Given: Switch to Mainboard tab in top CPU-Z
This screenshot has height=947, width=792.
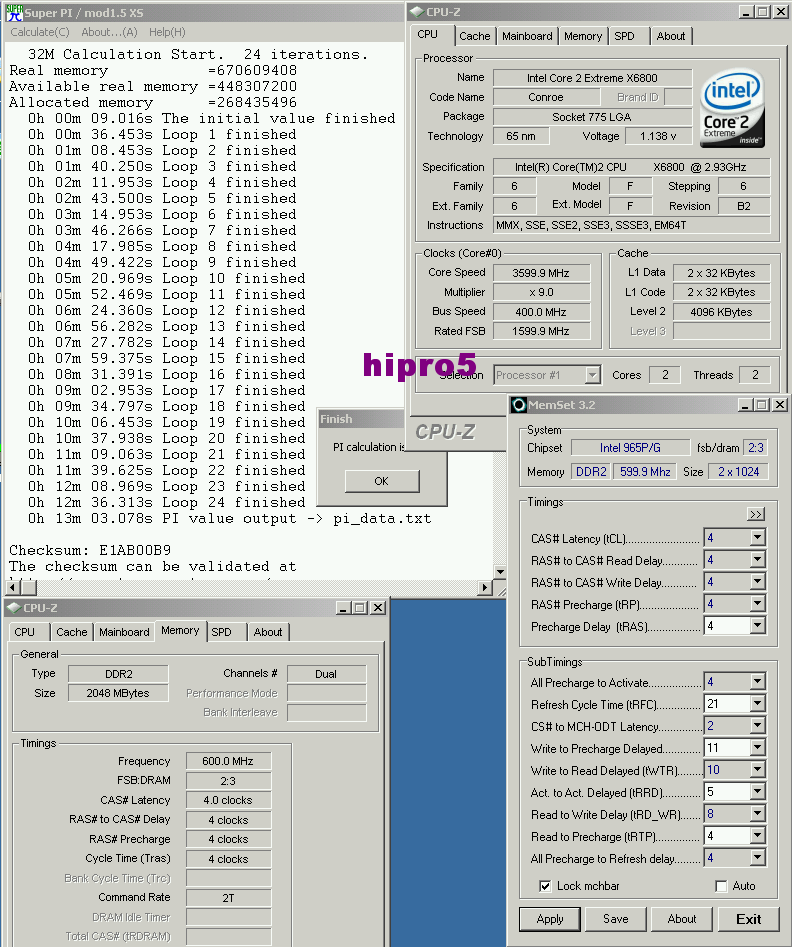Looking at the screenshot, I should [x=527, y=36].
